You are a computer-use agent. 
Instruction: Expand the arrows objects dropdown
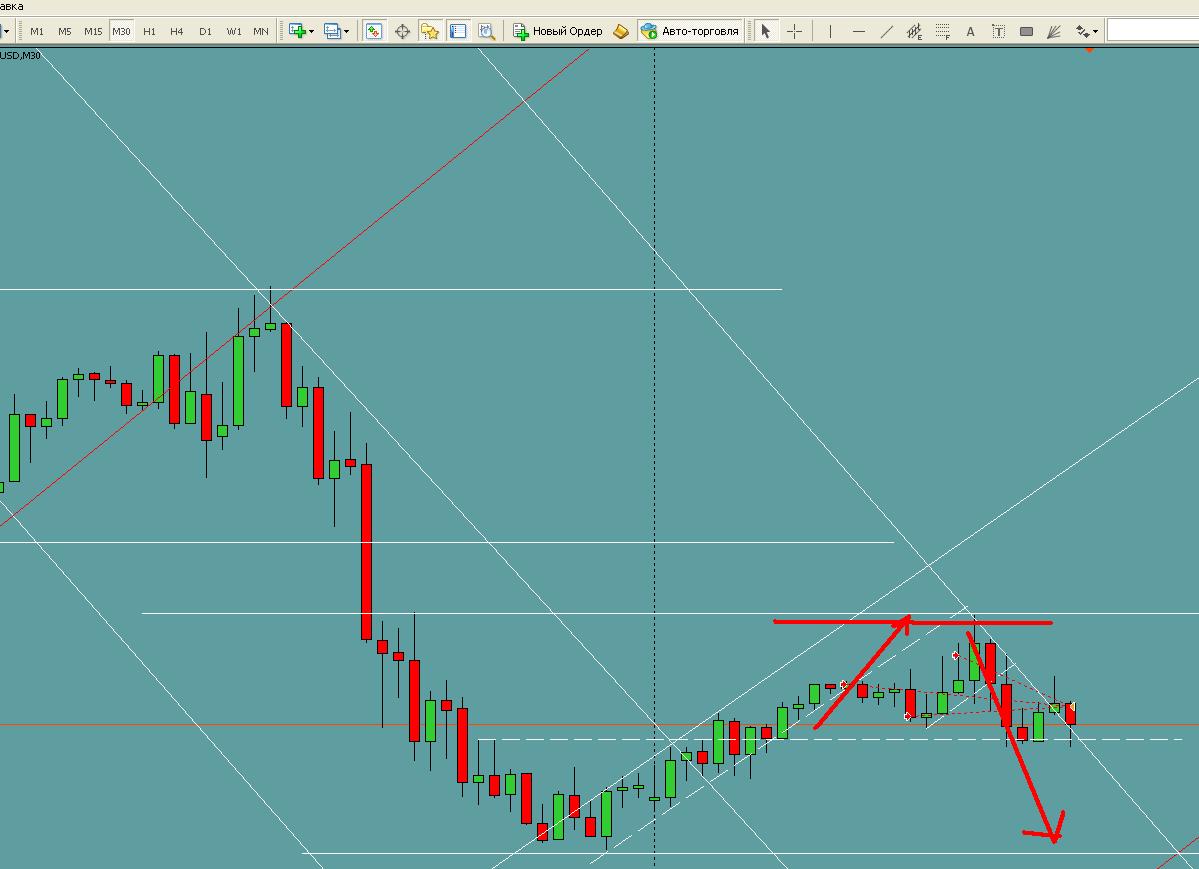[x=1095, y=31]
